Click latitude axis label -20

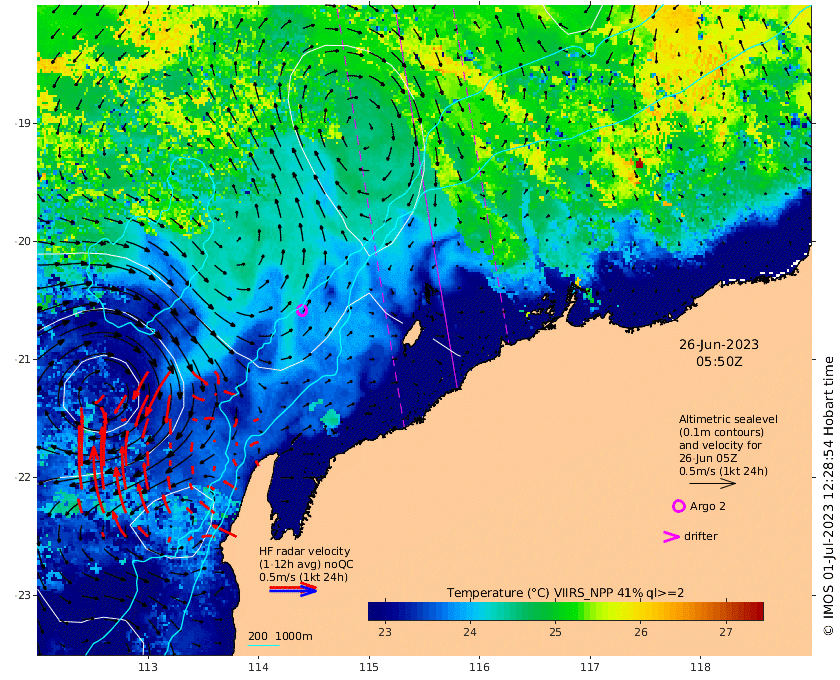tap(23, 241)
